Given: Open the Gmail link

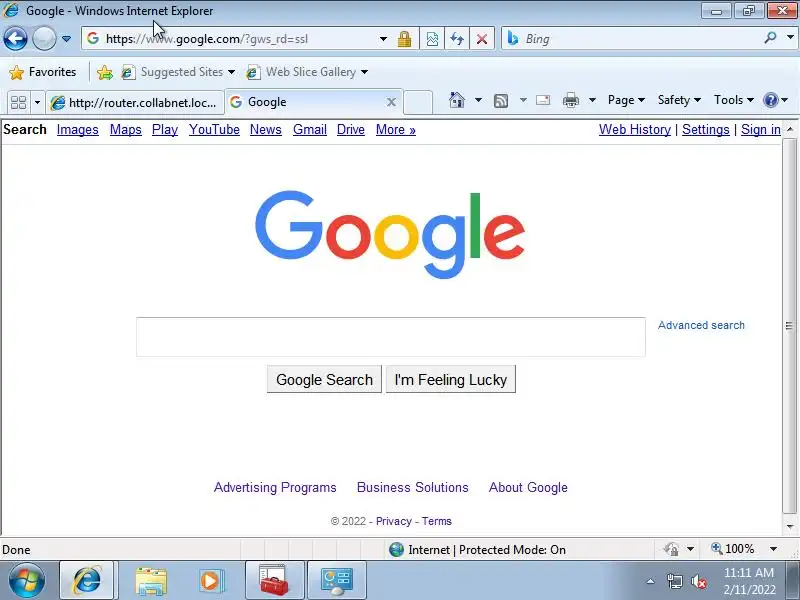Looking at the screenshot, I should click(310, 130).
